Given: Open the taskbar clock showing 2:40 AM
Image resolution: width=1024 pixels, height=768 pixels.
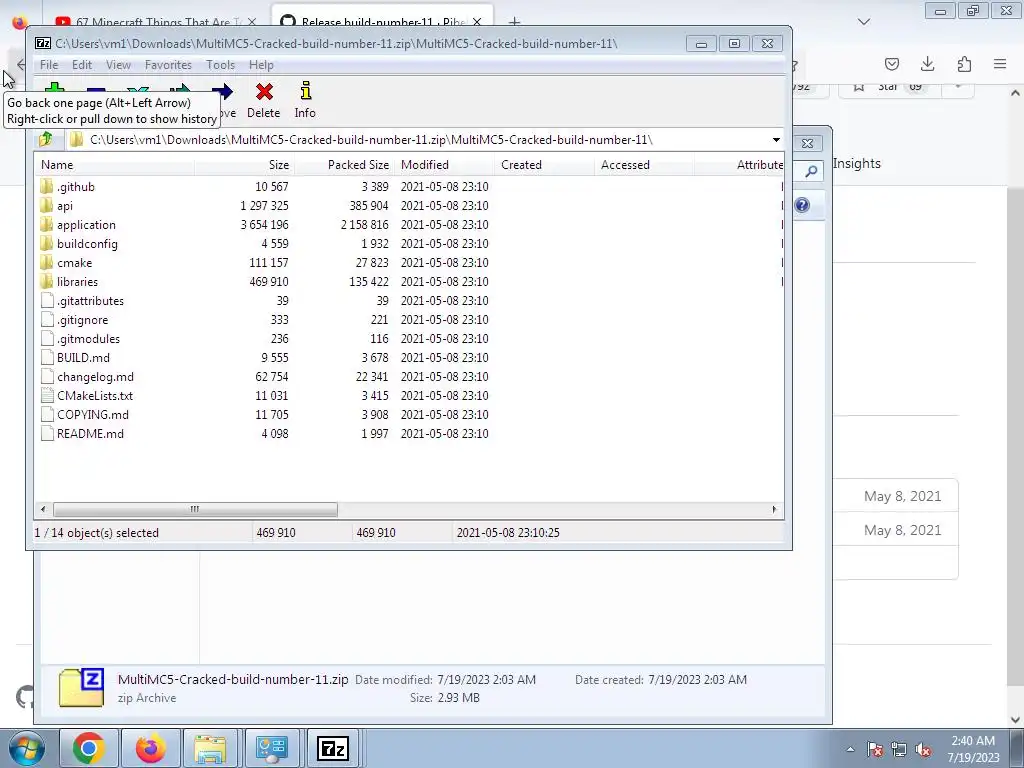Looking at the screenshot, I should [973, 749].
